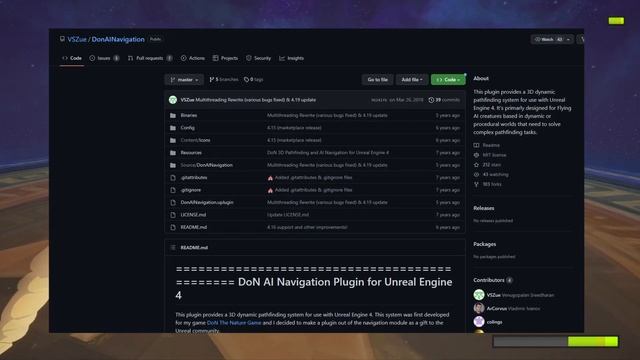This screenshot has height=360, width=640.
Task: Open the Readme link in About
Action: (x=491, y=145)
